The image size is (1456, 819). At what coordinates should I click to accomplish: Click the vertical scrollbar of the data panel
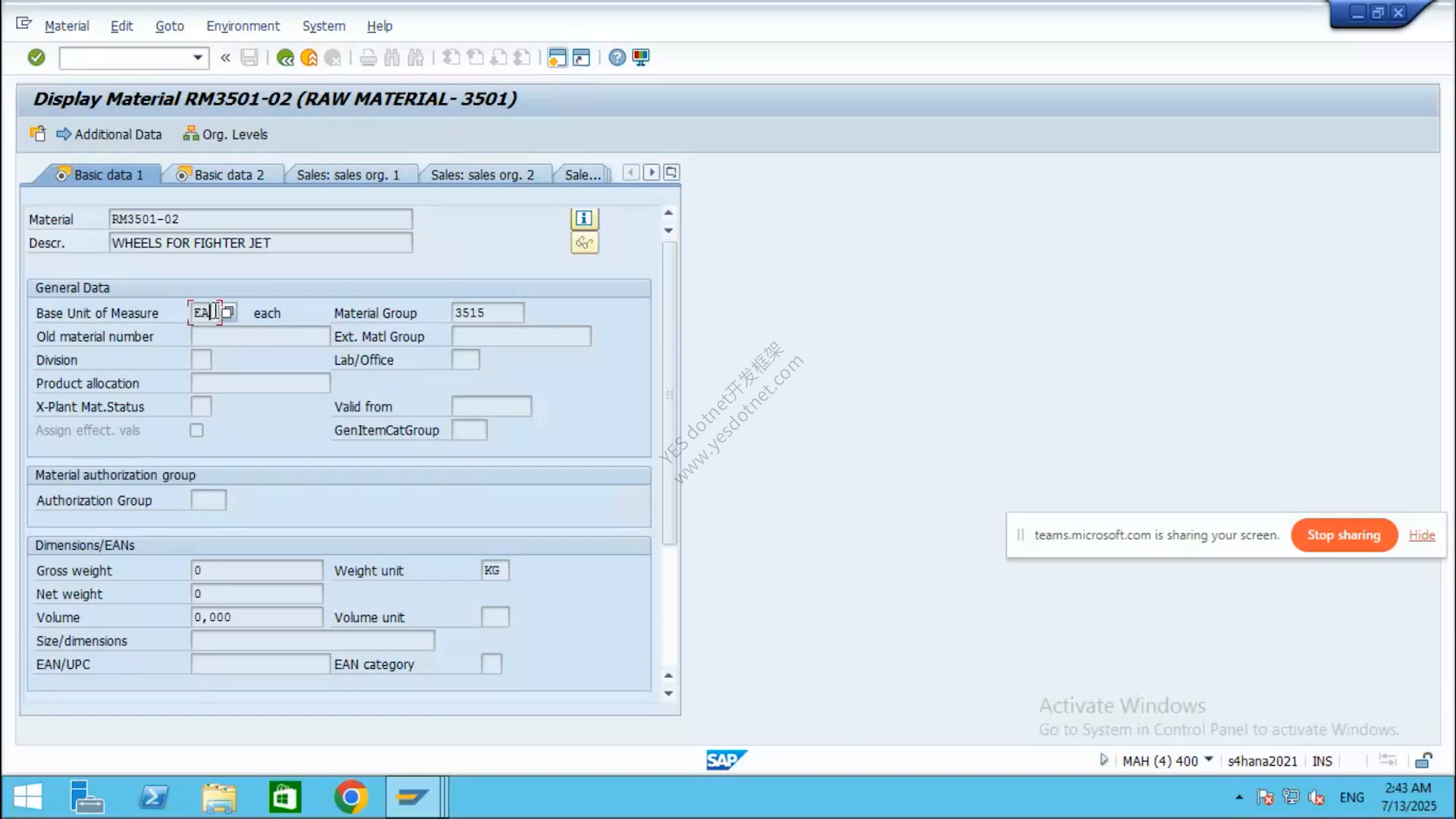(x=669, y=394)
